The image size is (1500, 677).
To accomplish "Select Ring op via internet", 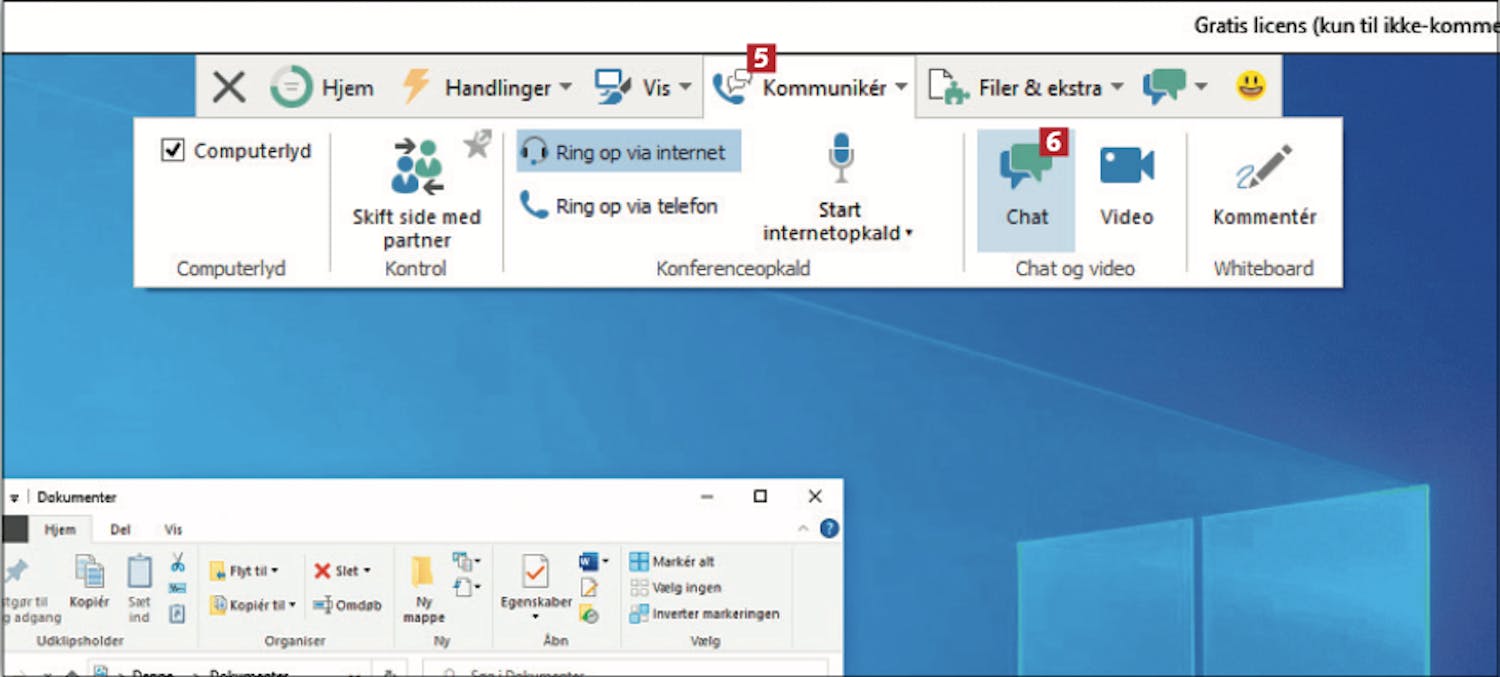I will pyautogui.click(x=628, y=153).
